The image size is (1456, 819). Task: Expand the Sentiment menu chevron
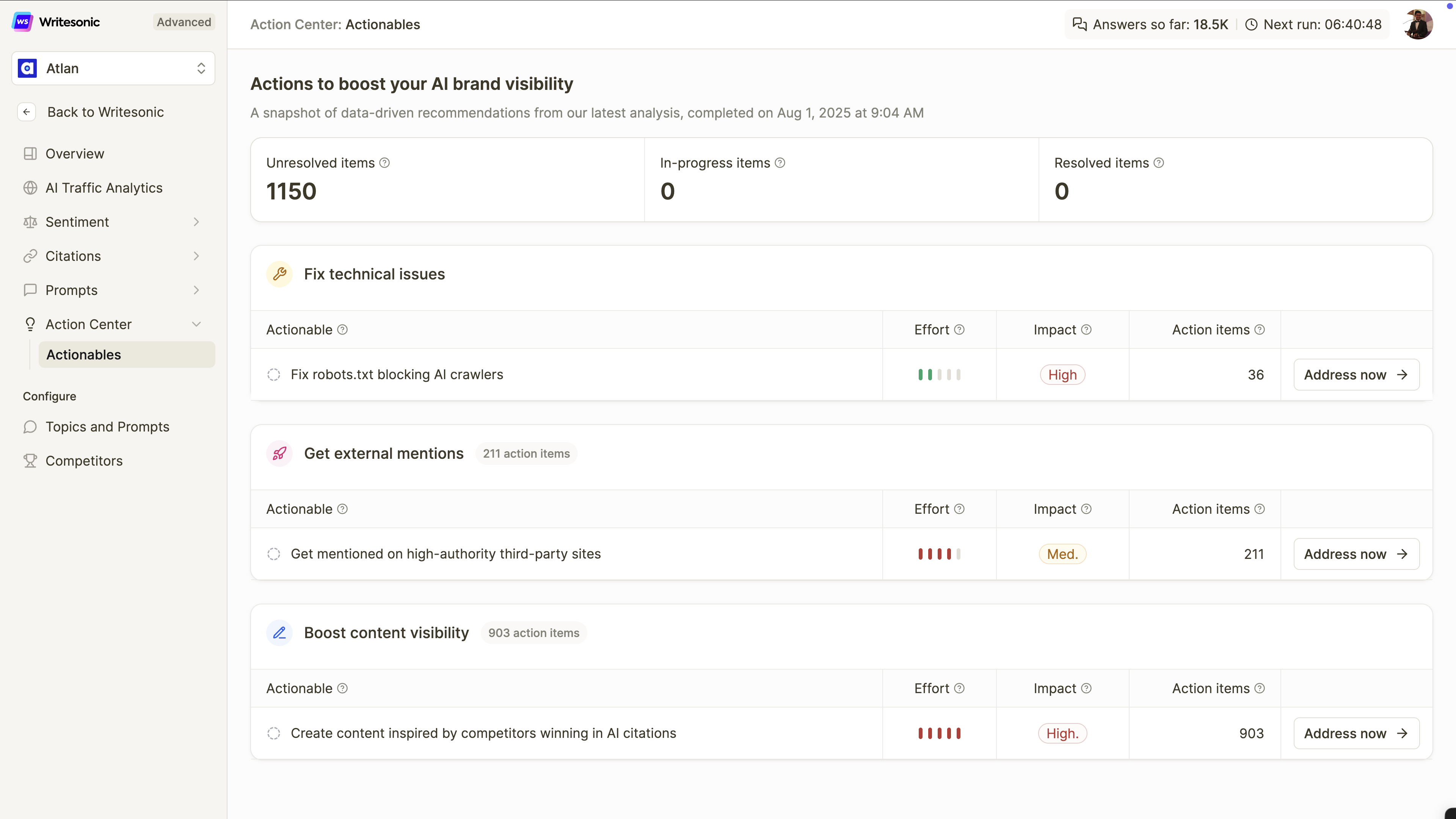tap(196, 222)
